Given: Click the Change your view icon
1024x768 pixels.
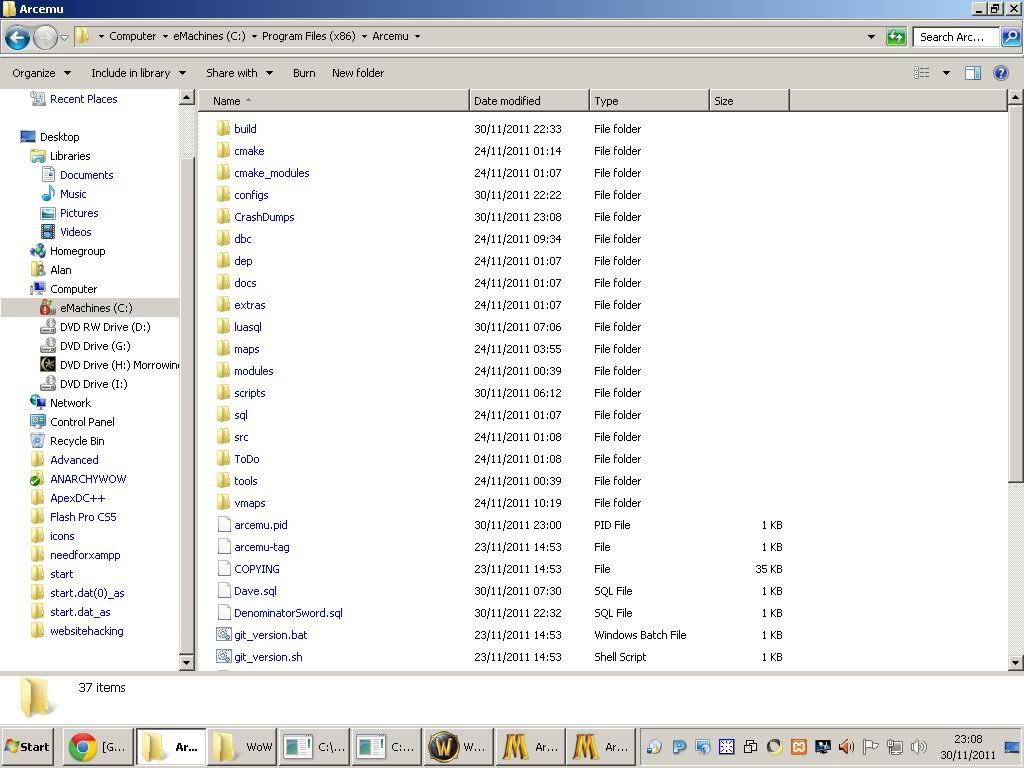Looking at the screenshot, I should coord(921,72).
